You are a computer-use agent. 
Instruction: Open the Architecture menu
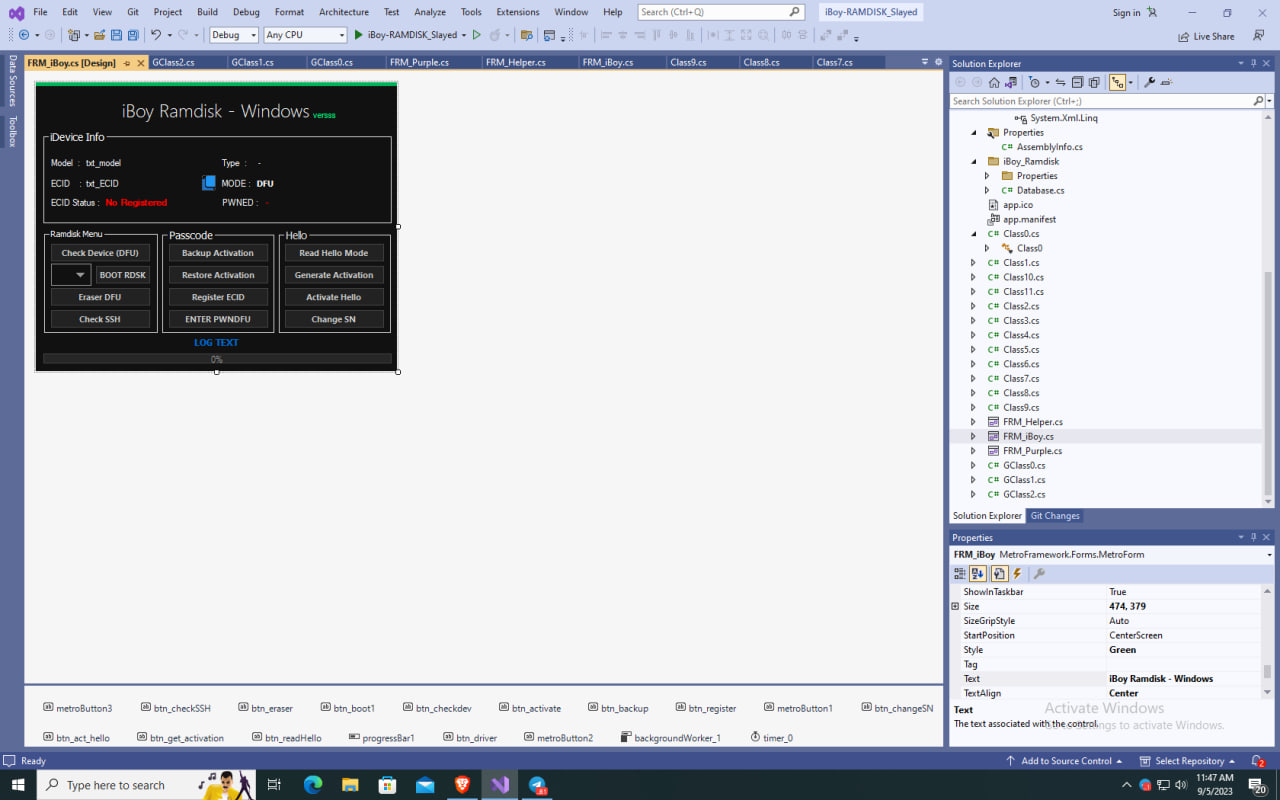(x=344, y=12)
